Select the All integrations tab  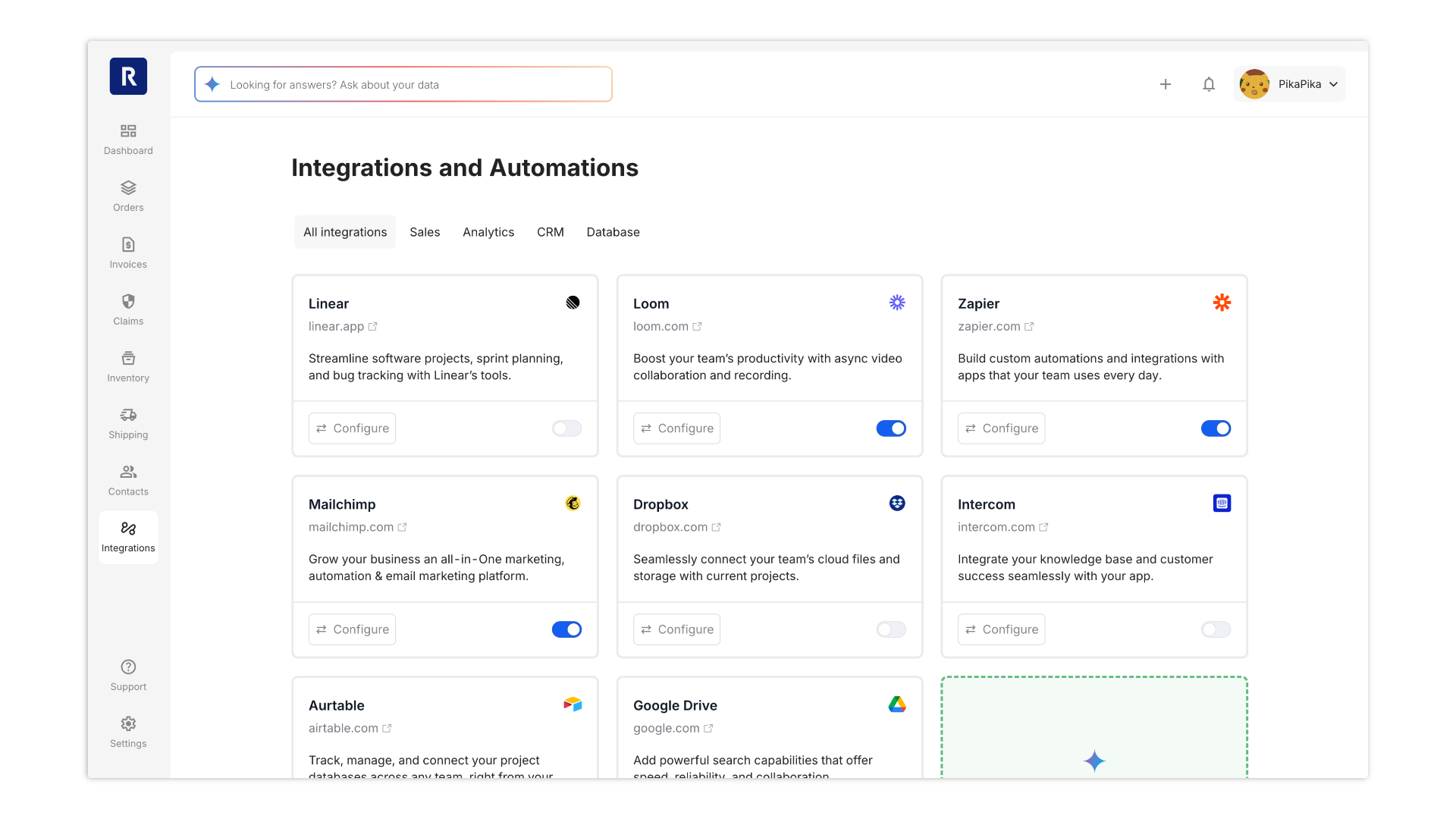tap(345, 232)
